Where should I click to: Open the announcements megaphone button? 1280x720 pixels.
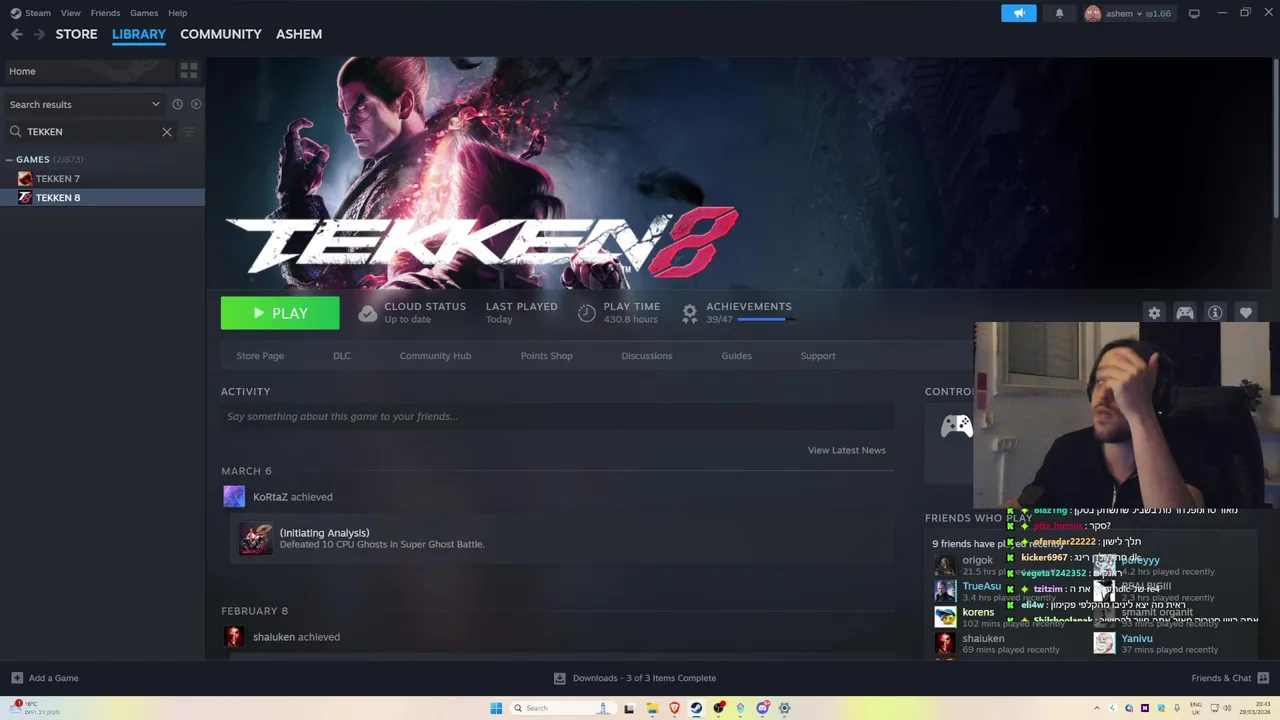click(1019, 13)
